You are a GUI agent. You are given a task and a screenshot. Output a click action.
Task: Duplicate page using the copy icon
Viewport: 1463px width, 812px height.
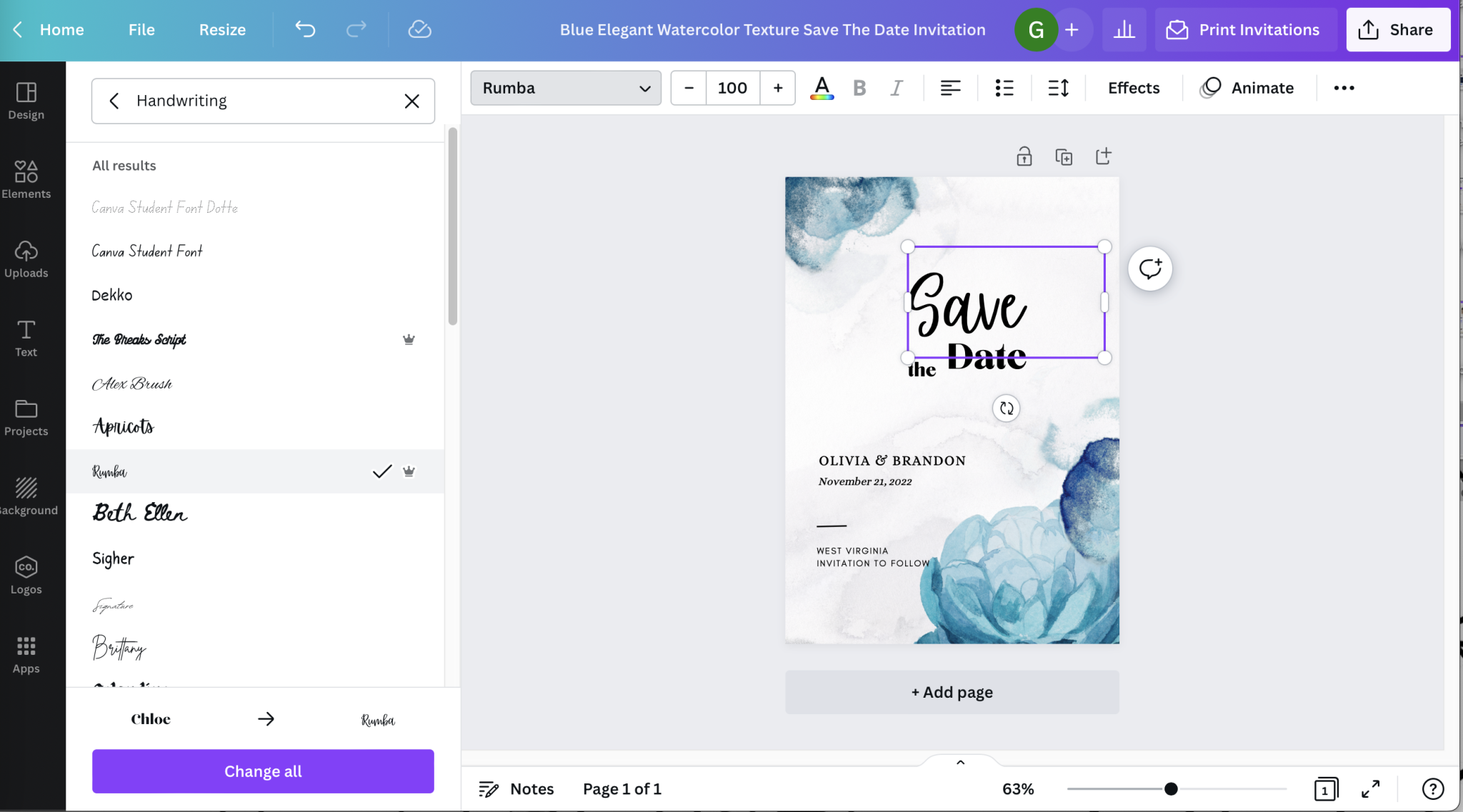1064,156
